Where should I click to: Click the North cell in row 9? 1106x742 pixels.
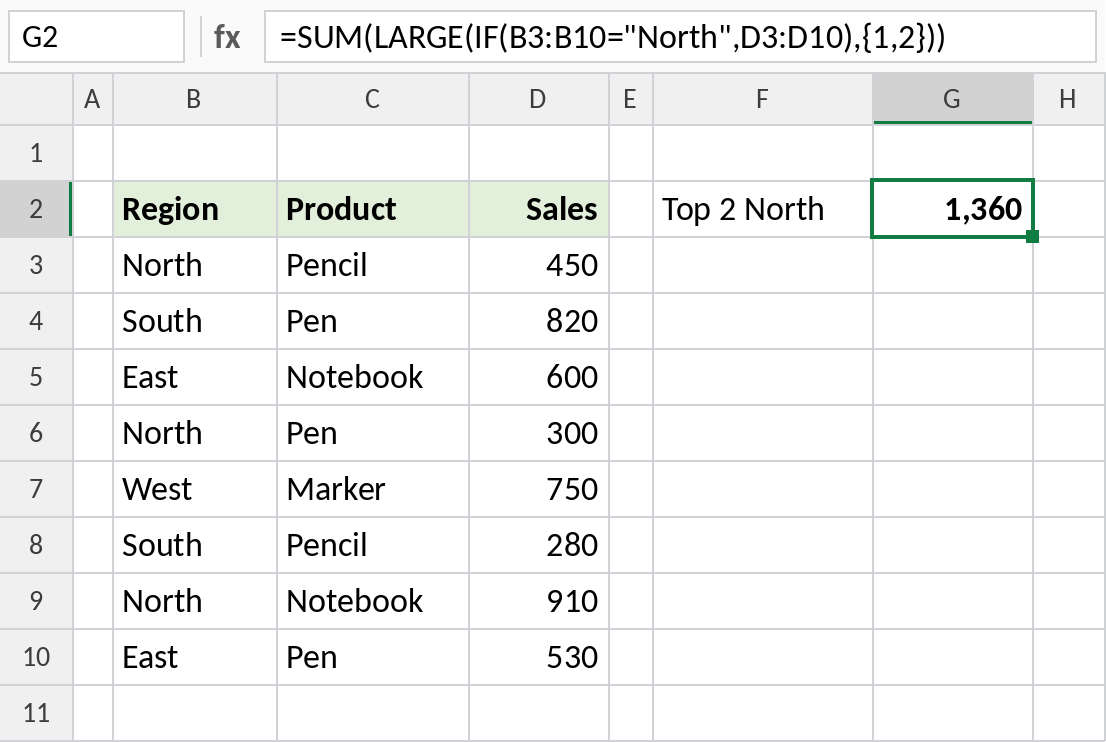tap(195, 601)
